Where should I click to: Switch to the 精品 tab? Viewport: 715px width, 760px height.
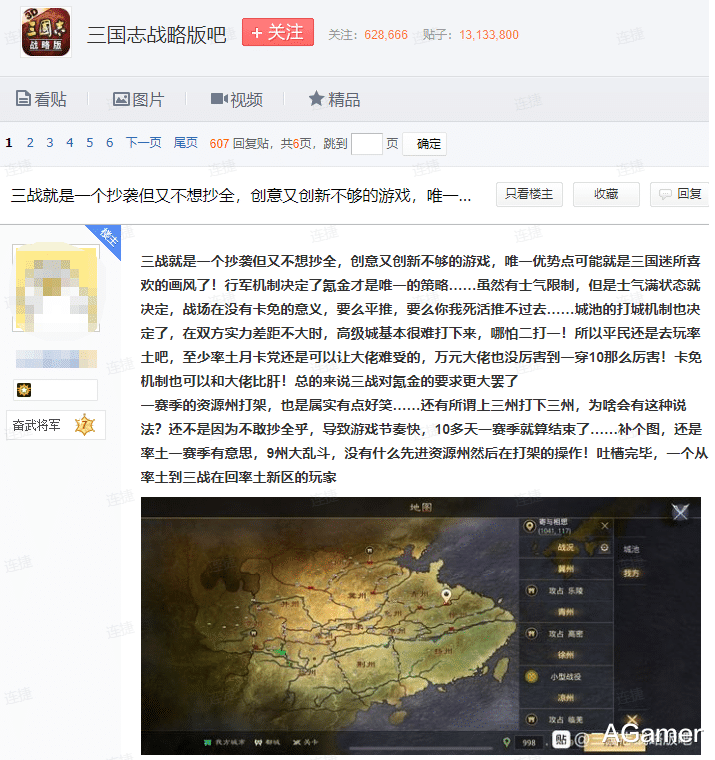(x=334, y=99)
